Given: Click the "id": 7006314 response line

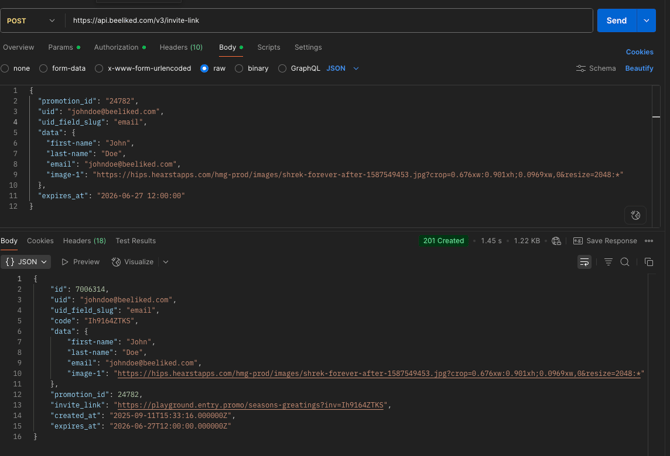Looking at the screenshot, I should tap(79, 289).
